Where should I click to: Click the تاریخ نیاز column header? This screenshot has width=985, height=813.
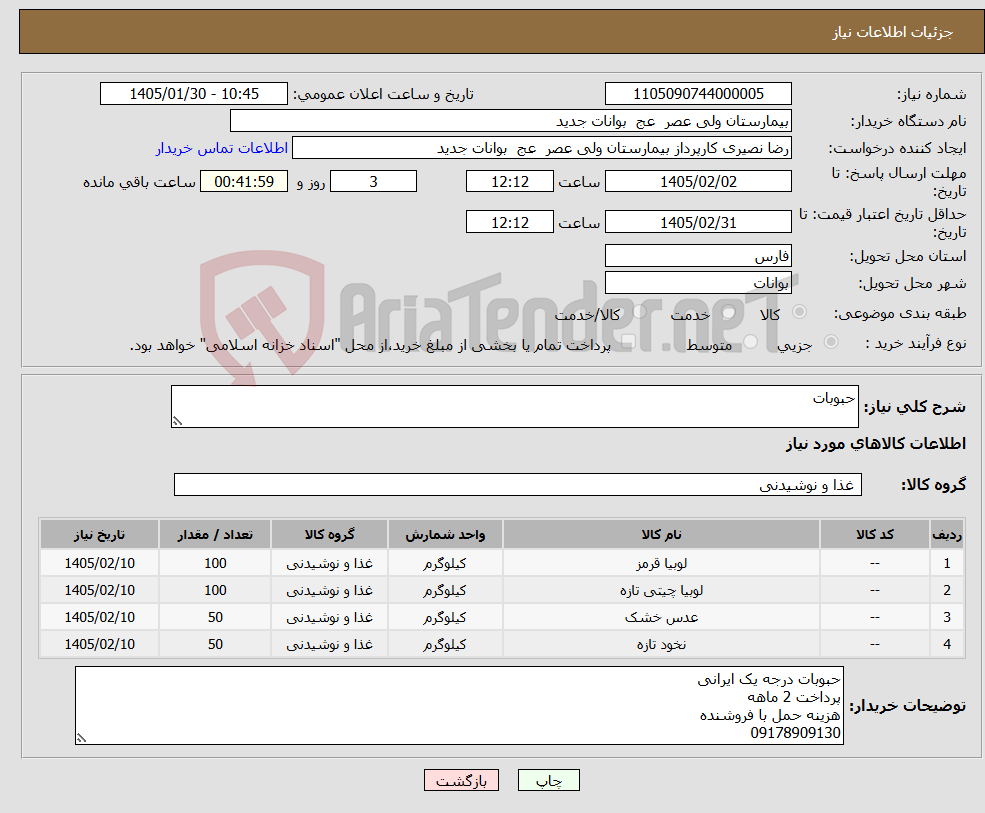click(99, 534)
